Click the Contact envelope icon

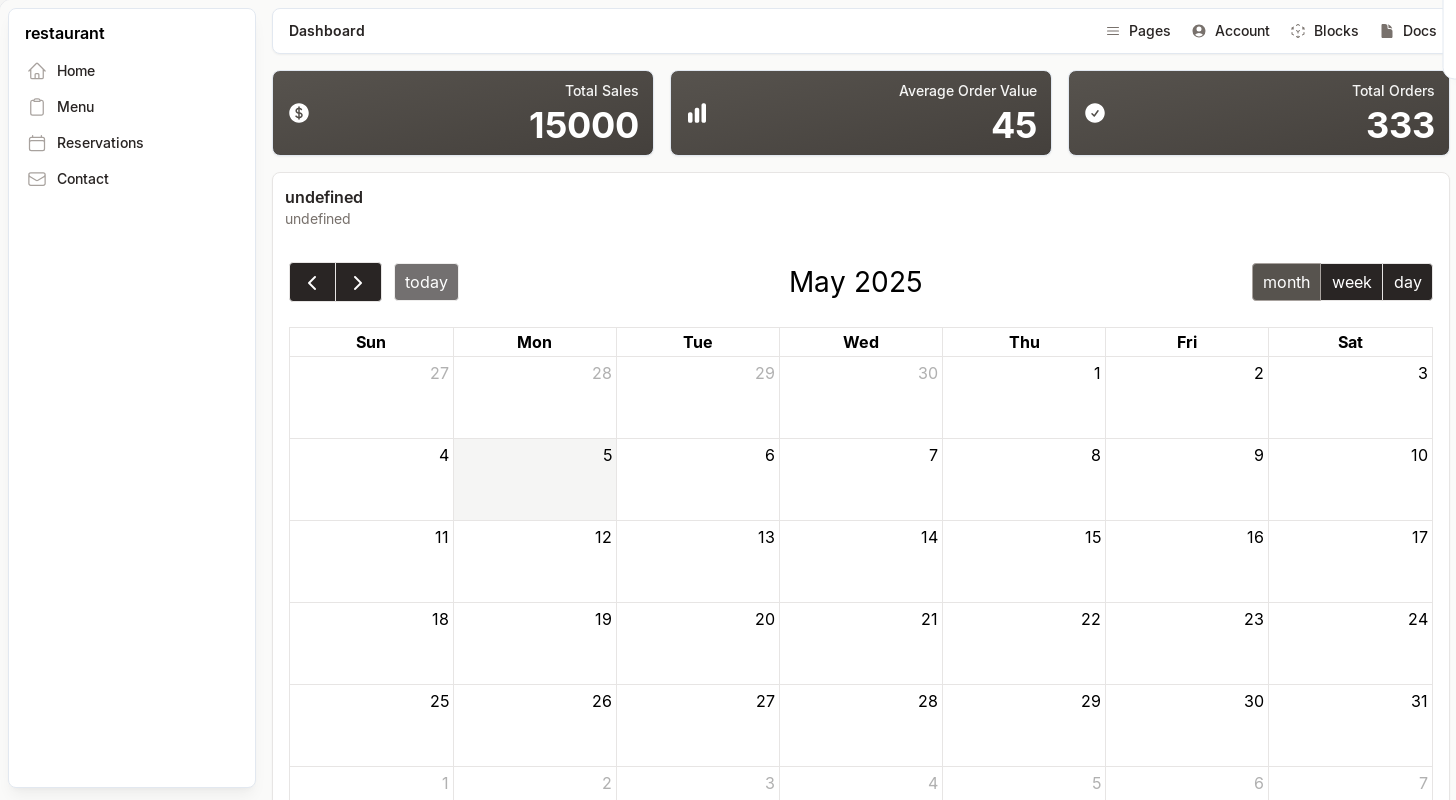point(37,179)
